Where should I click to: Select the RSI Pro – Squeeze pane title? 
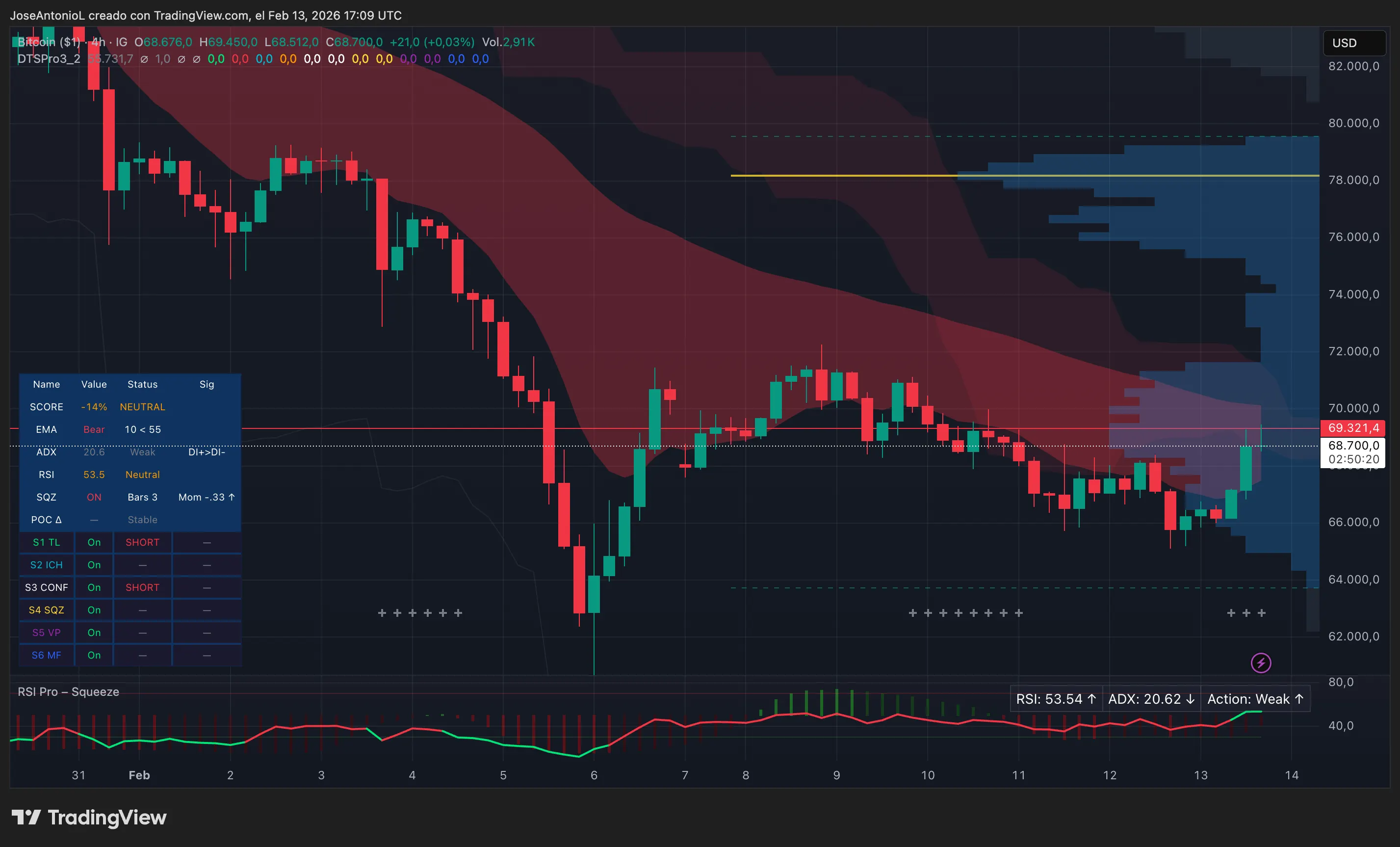68,692
